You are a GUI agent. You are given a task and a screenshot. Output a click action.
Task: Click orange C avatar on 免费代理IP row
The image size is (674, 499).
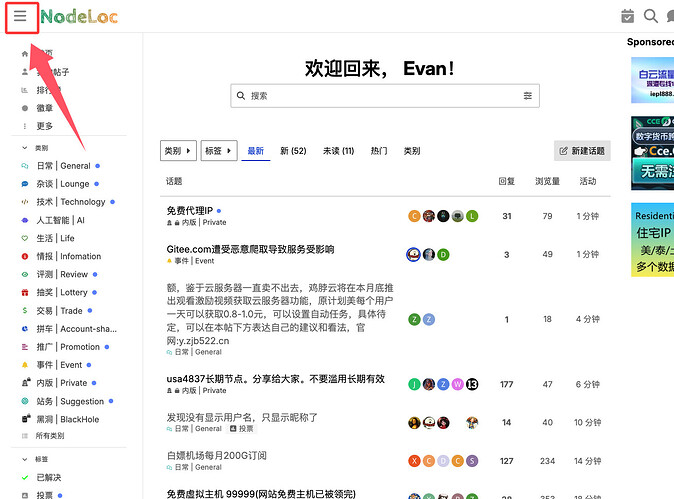414,216
